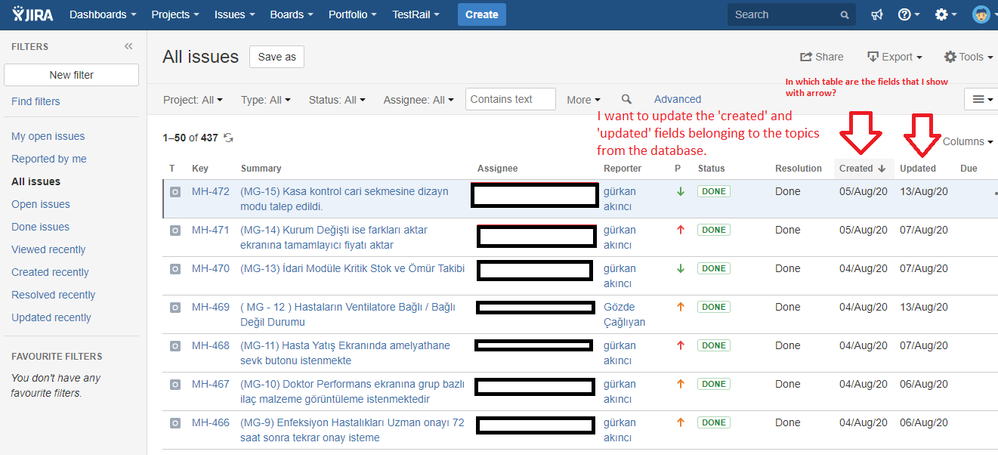
Task: Open the Export dropdown
Action: [895, 57]
